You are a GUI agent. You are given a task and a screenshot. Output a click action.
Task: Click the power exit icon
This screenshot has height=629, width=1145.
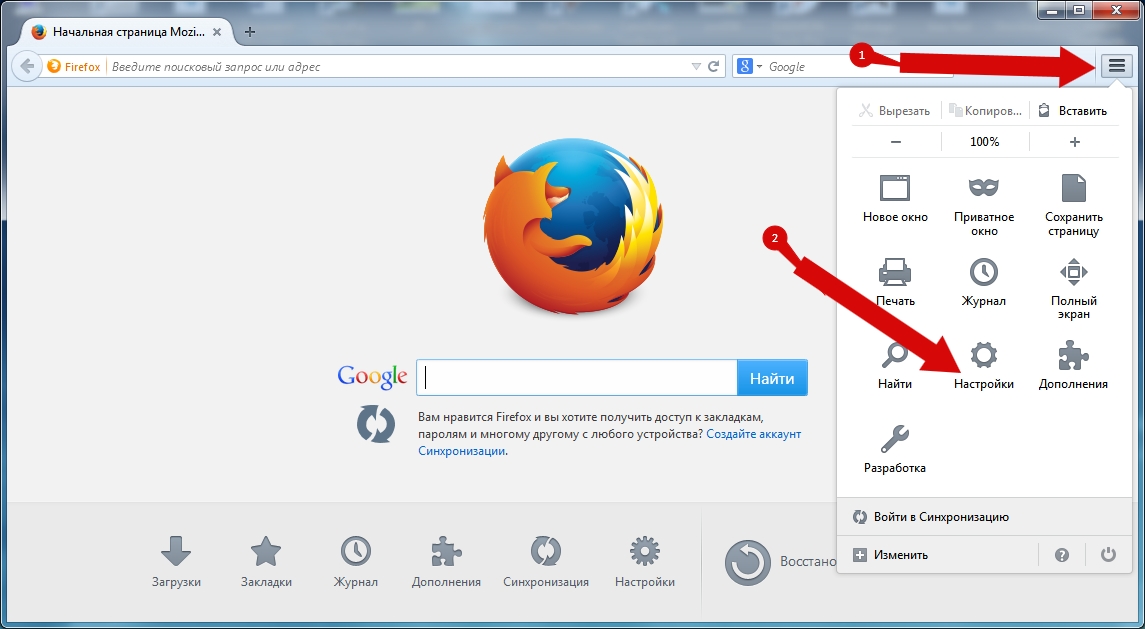pos(1108,554)
